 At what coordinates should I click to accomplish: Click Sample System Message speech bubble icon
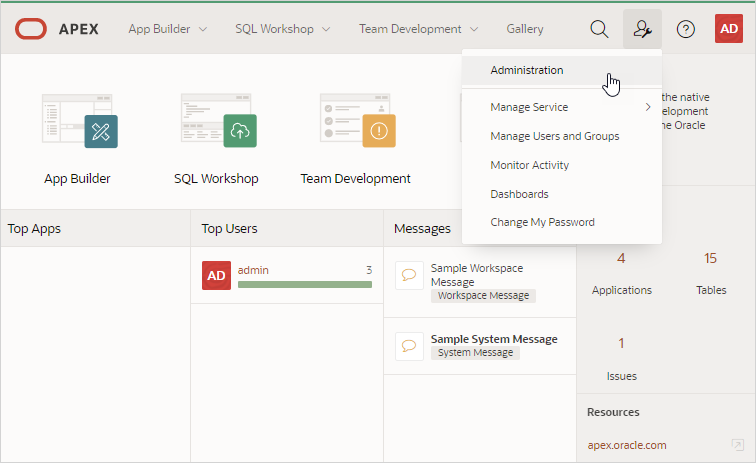[x=409, y=346]
